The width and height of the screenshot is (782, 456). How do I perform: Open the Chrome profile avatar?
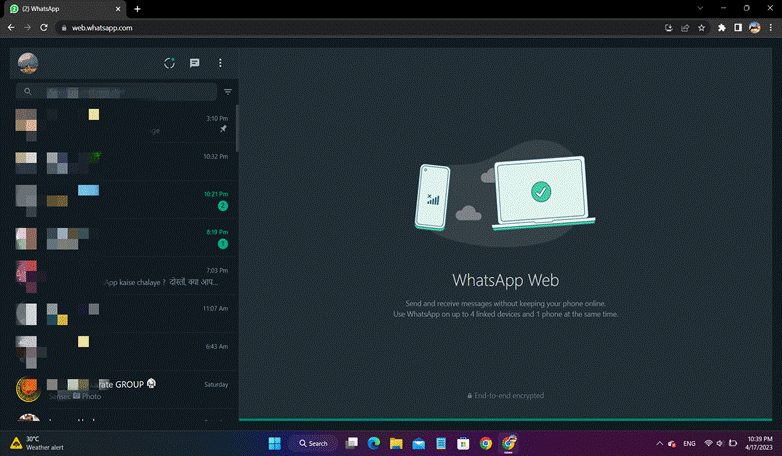pos(755,28)
